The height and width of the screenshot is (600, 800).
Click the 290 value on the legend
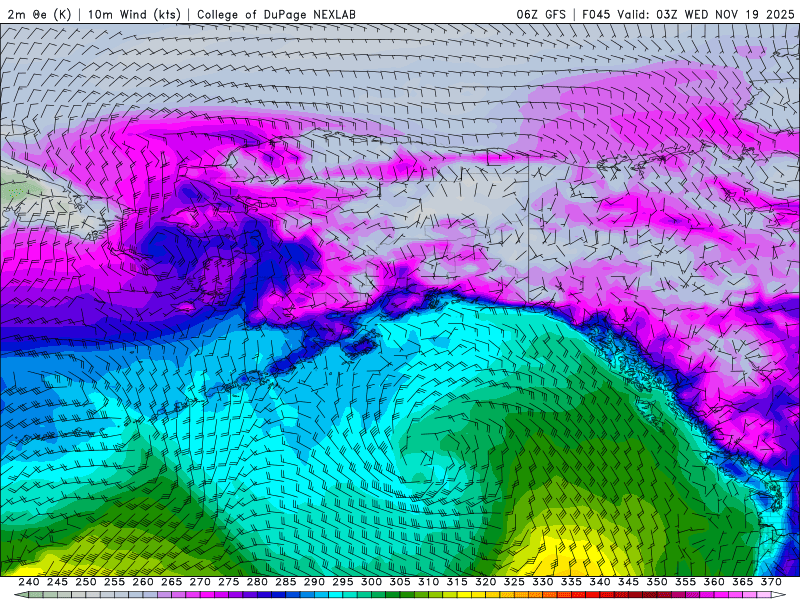tap(314, 582)
